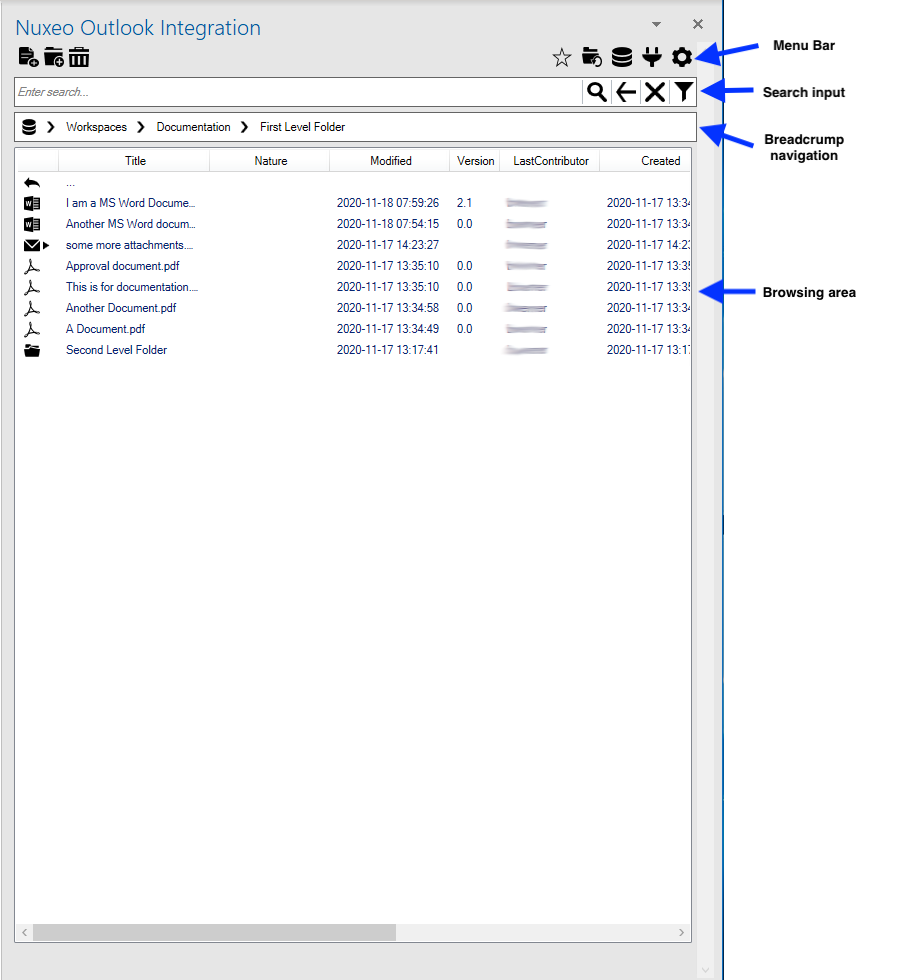This screenshot has width=900, height=980.
Task: Open the search filter funnel
Action: click(683, 92)
